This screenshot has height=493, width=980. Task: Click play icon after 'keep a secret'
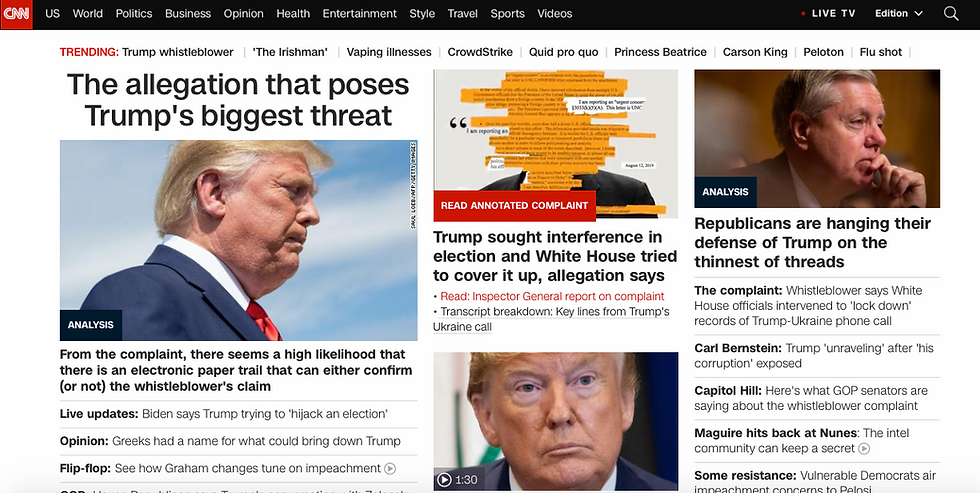[864, 448]
